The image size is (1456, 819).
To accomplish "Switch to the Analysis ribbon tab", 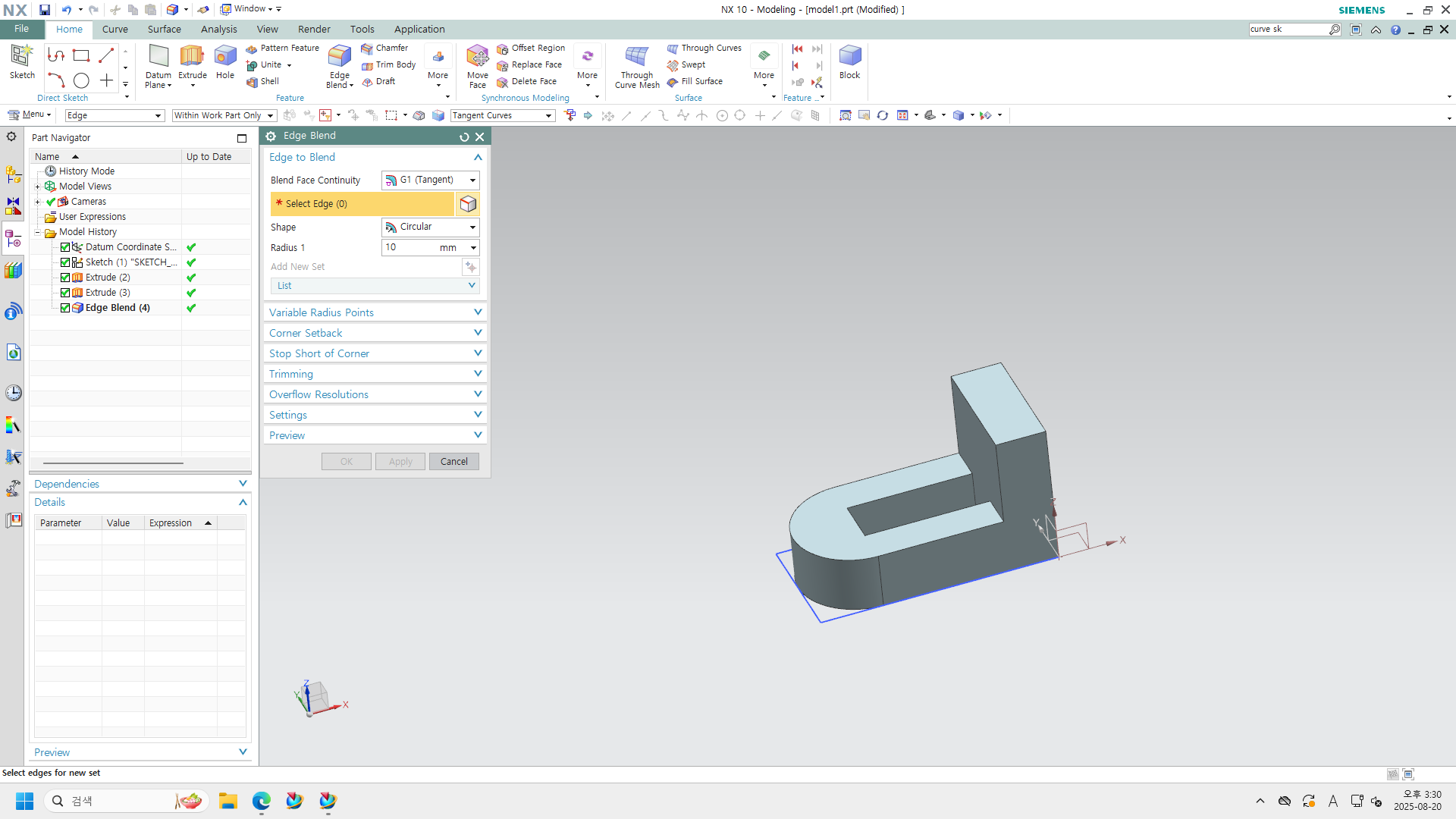I will (218, 30).
